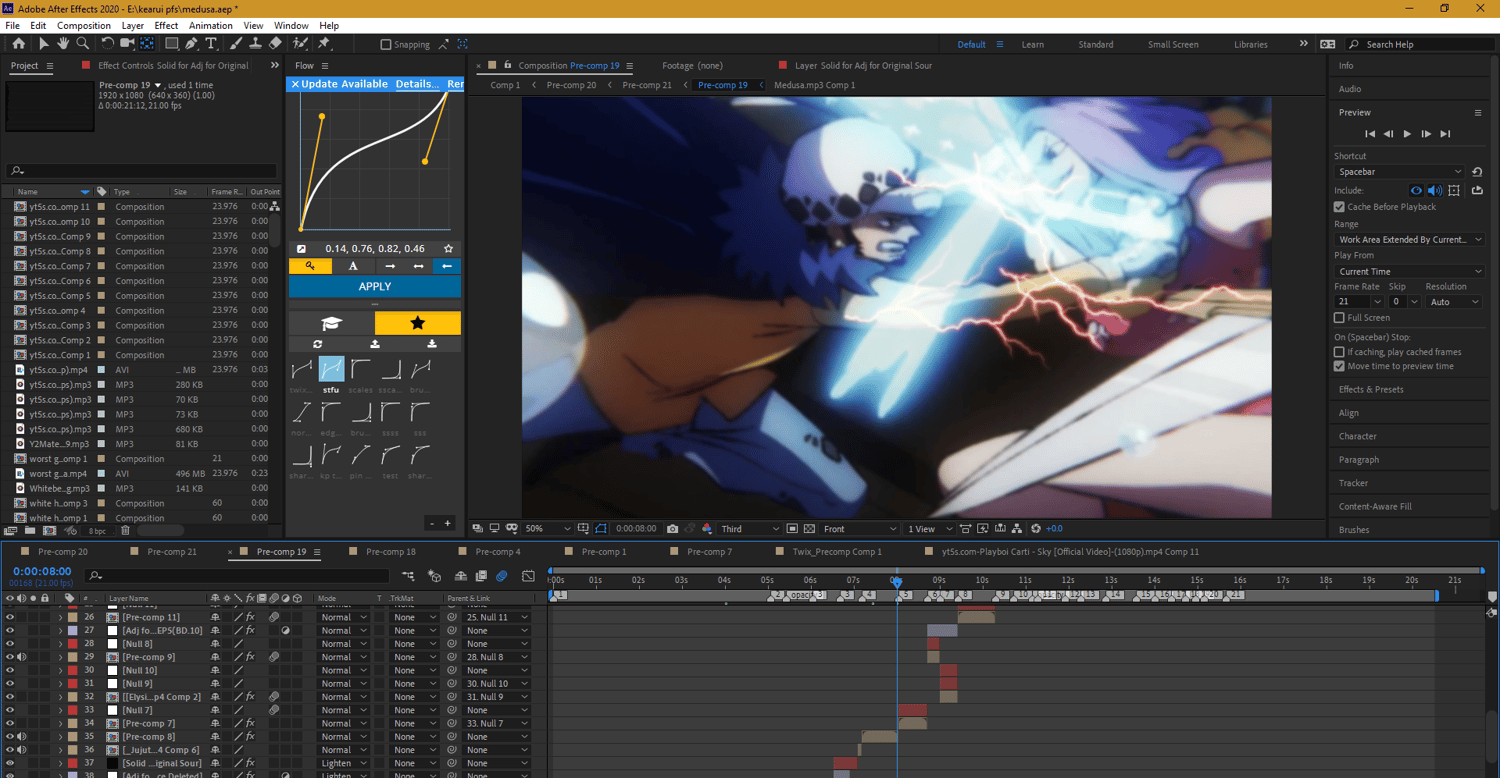Select the Eraser tool
The width and height of the screenshot is (1500, 778).
click(275, 44)
